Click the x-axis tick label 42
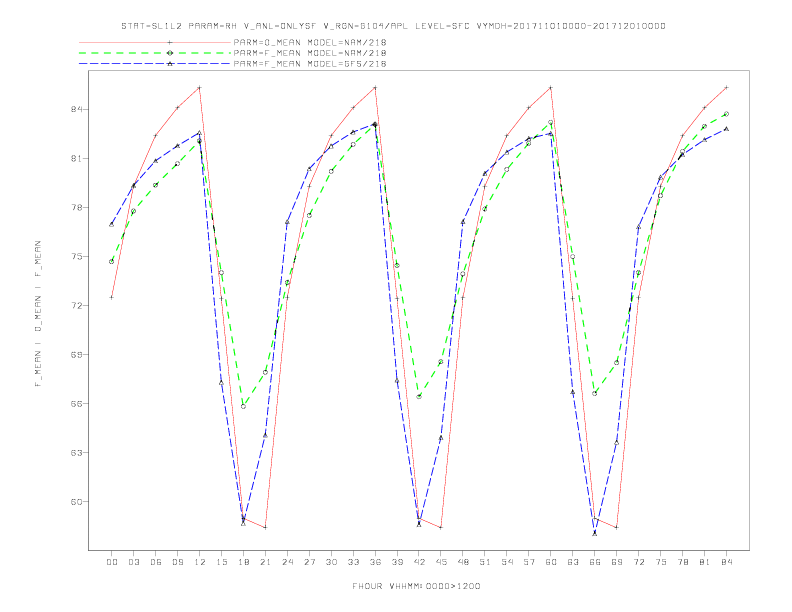This screenshot has height=612, width=792. [419, 562]
